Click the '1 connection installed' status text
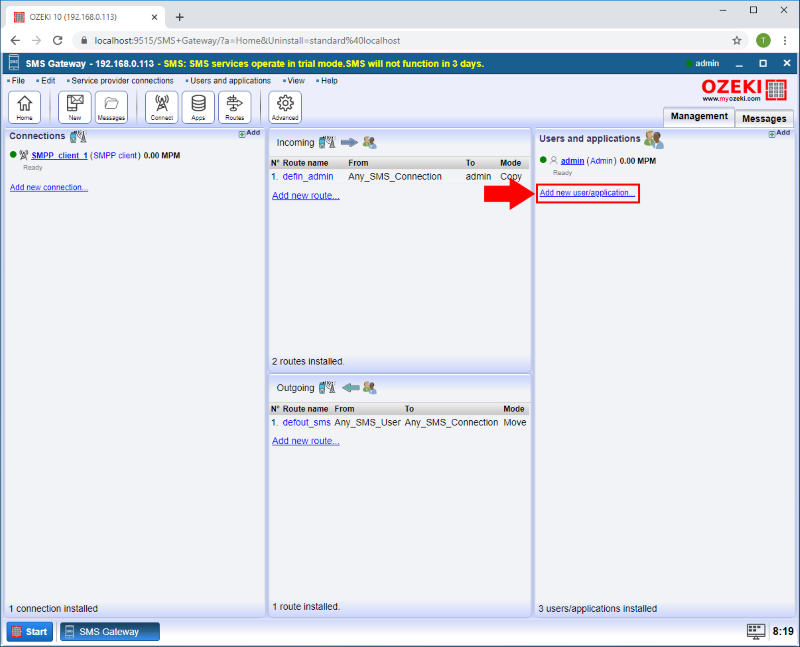This screenshot has height=647, width=800. tap(53, 609)
